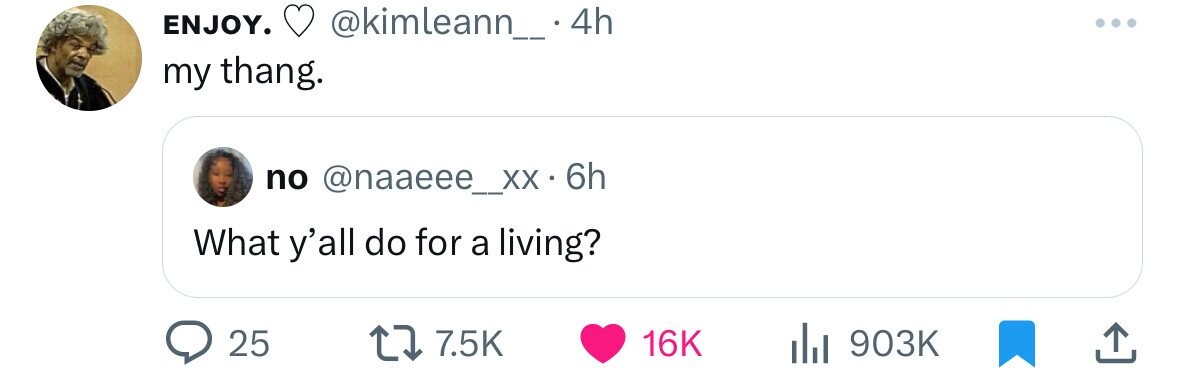Viewport: 1179px width, 378px height.
Task: Open avatar of user naaeee__xx
Action: 223,177
